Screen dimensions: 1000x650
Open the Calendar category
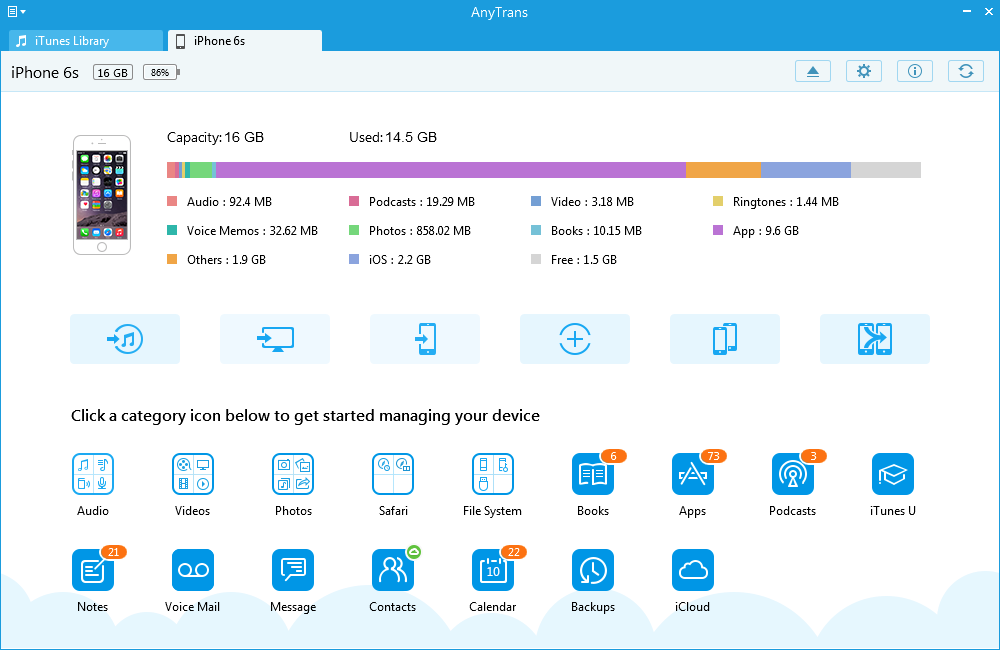[492, 570]
